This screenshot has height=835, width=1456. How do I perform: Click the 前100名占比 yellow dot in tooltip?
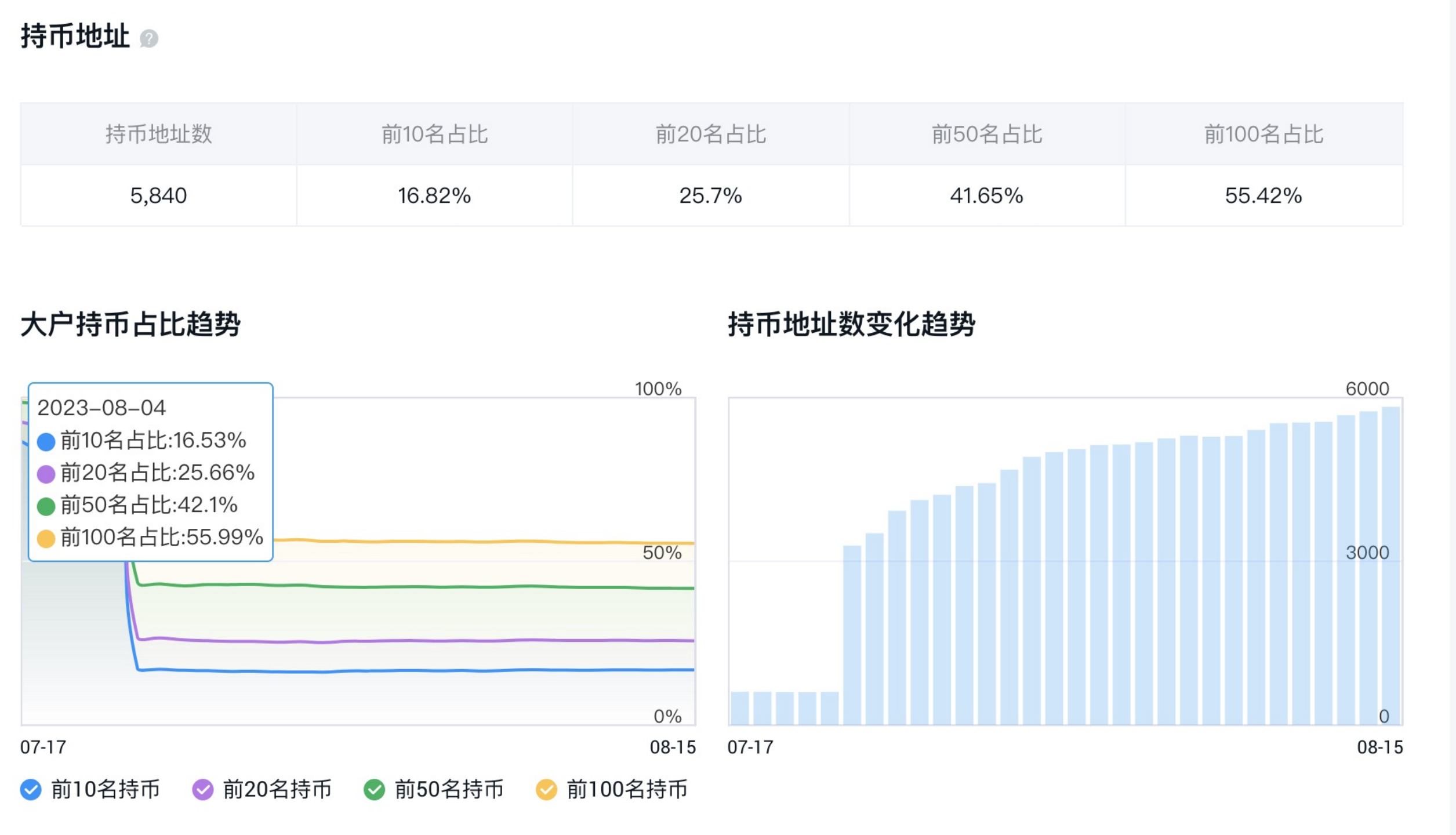click(x=46, y=538)
